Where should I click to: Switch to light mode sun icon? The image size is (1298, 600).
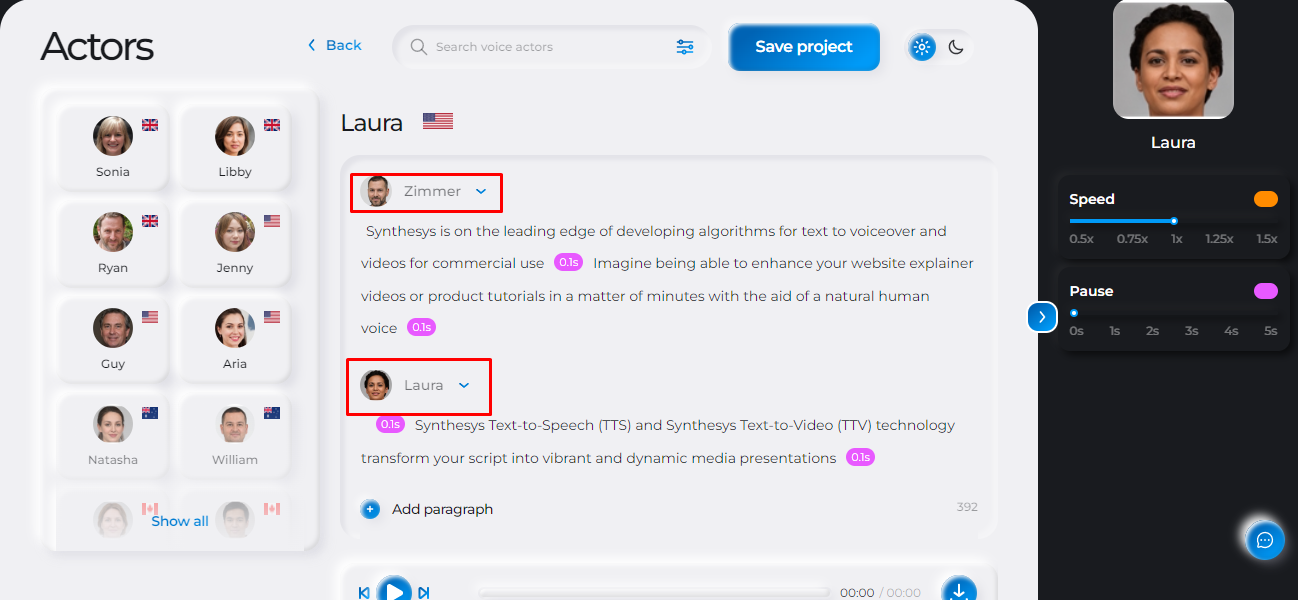922,47
